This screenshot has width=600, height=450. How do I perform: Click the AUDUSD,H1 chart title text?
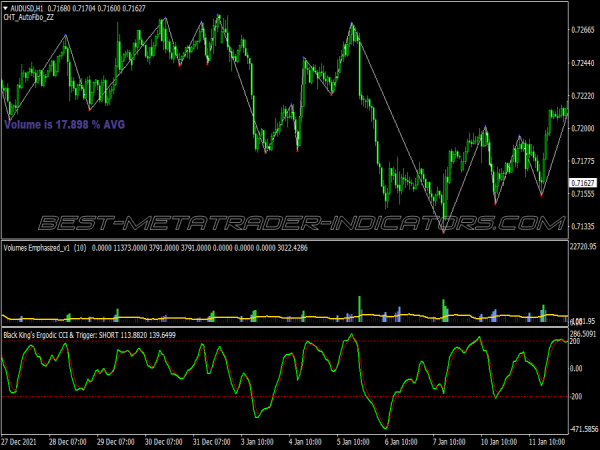27,8
